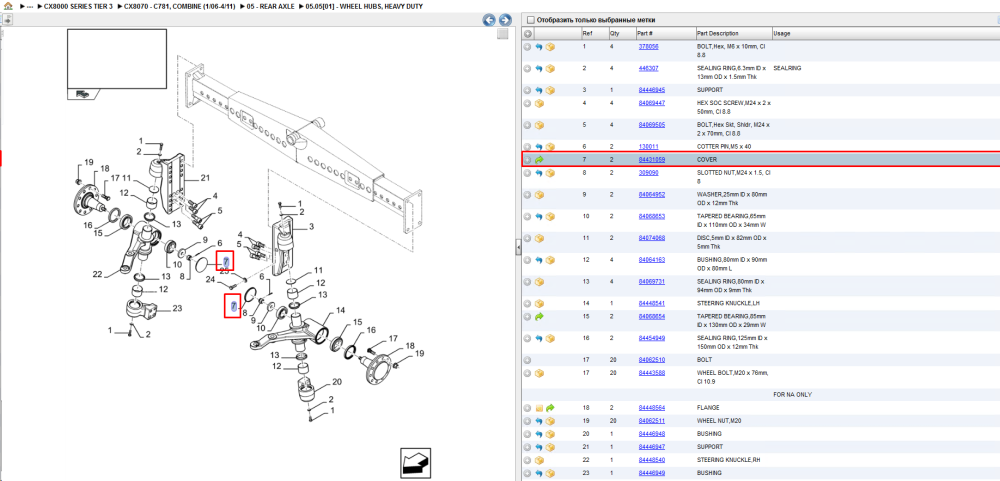This screenshot has width=1000, height=481.
Task: Click callout 20 on the diagram
Action: 337,381
